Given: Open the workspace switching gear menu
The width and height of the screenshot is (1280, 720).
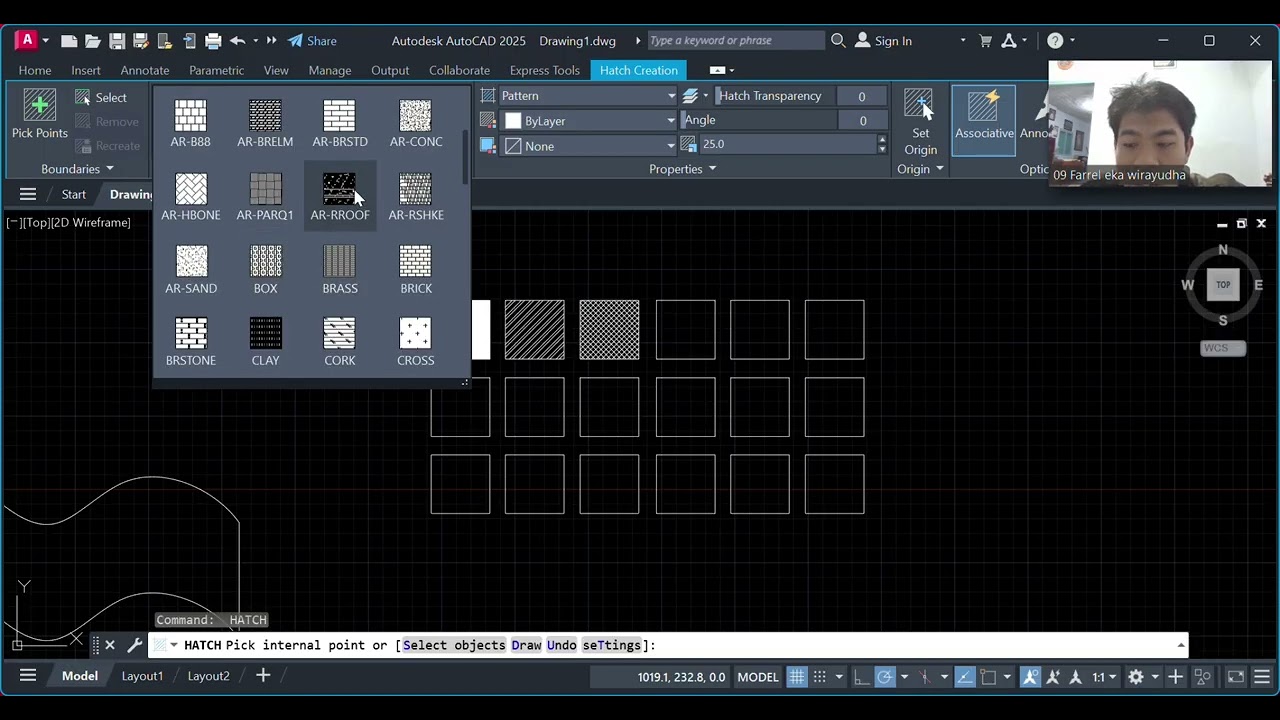Looking at the screenshot, I should [1136, 677].
